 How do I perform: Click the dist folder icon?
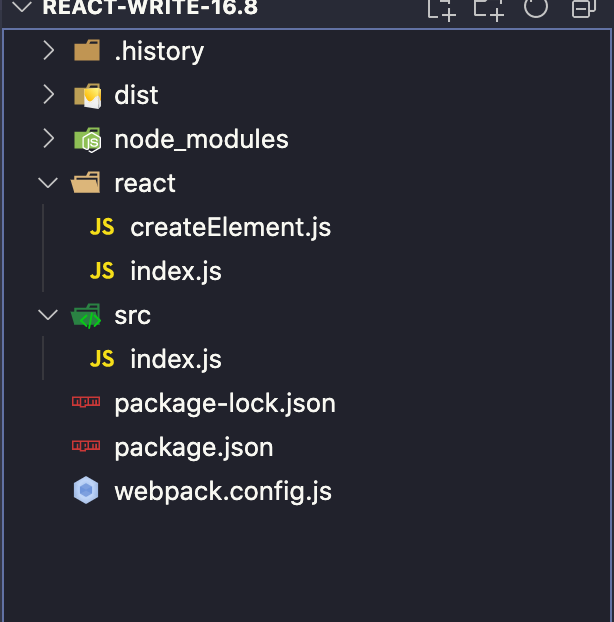point(87,96)
